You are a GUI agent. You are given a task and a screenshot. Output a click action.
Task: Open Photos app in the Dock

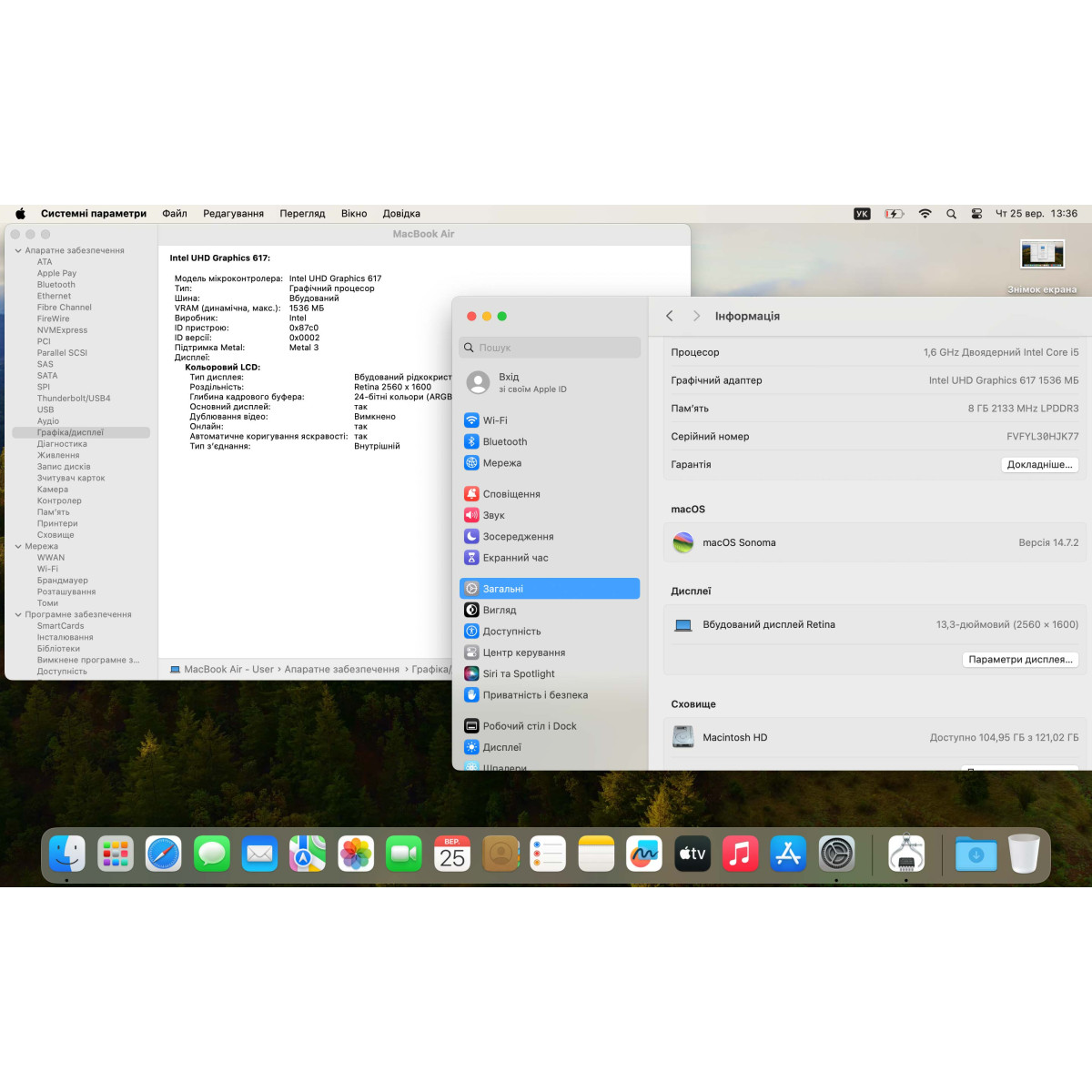356,854
